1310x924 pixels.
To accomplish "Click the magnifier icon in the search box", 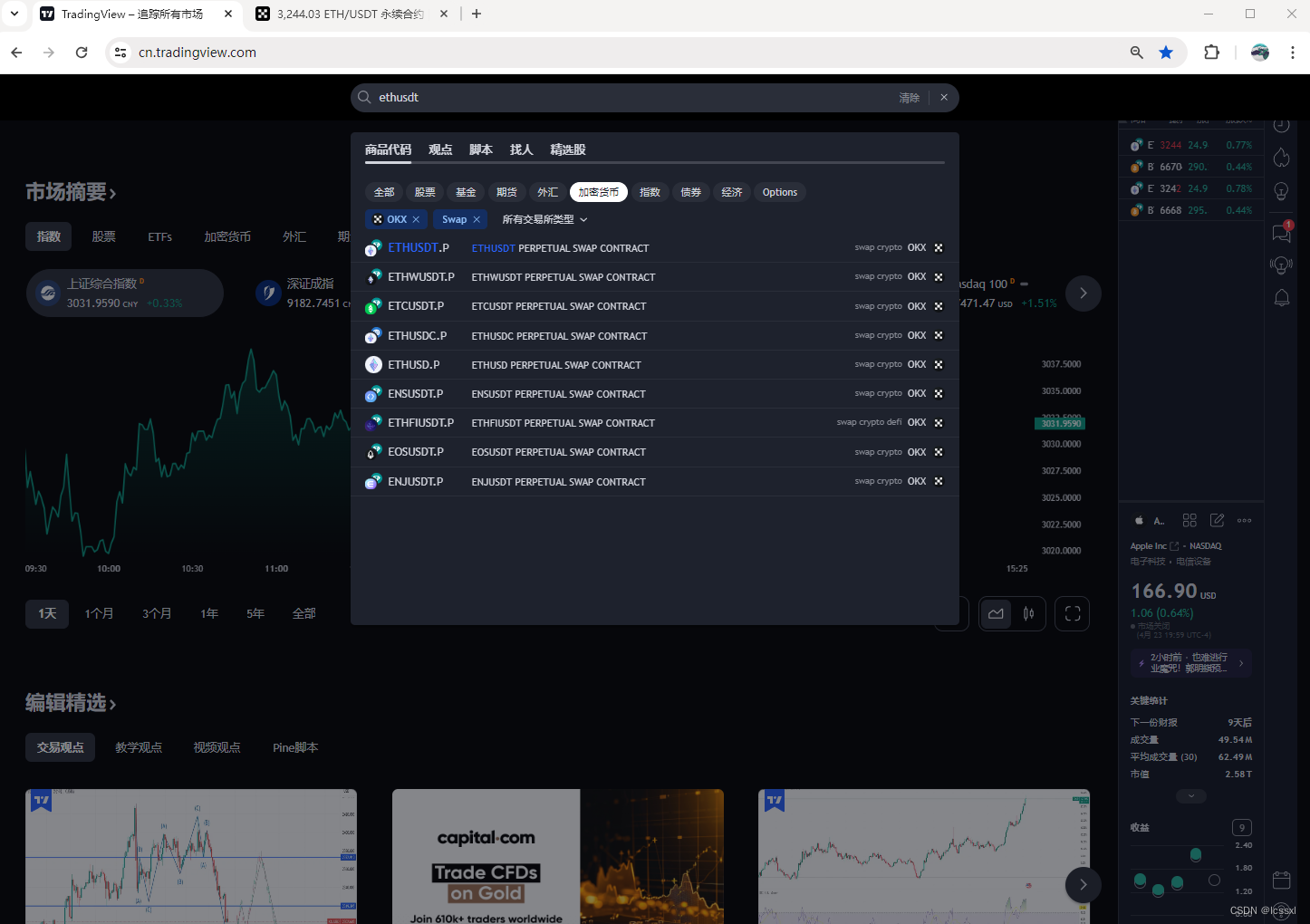I will pos(364,97).
